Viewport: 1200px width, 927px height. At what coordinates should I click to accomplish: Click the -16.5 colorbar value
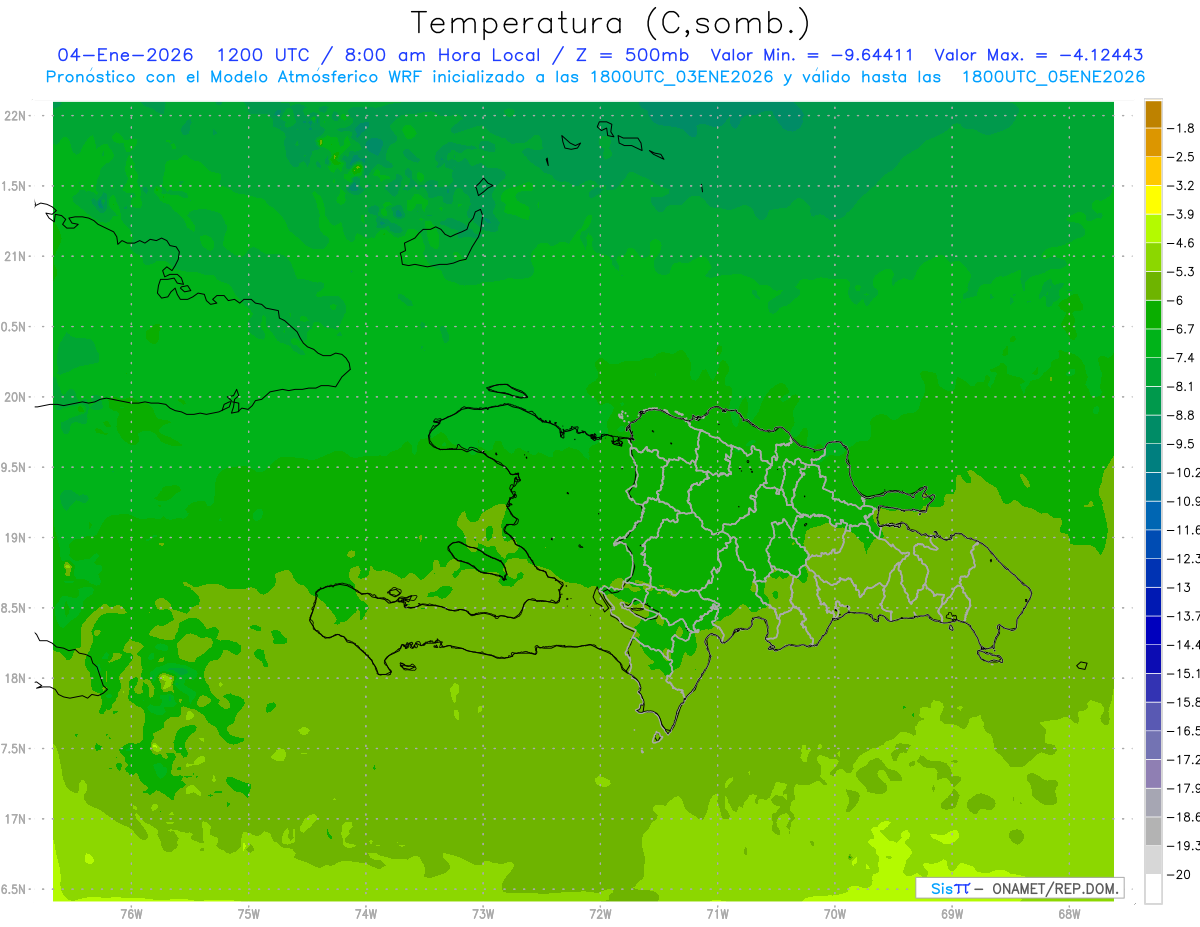(1184, 731)
